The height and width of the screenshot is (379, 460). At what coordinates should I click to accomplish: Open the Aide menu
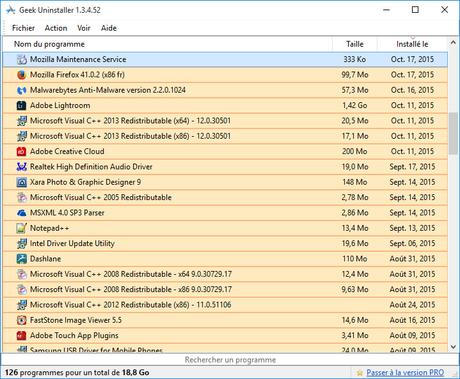coord(109,28)
